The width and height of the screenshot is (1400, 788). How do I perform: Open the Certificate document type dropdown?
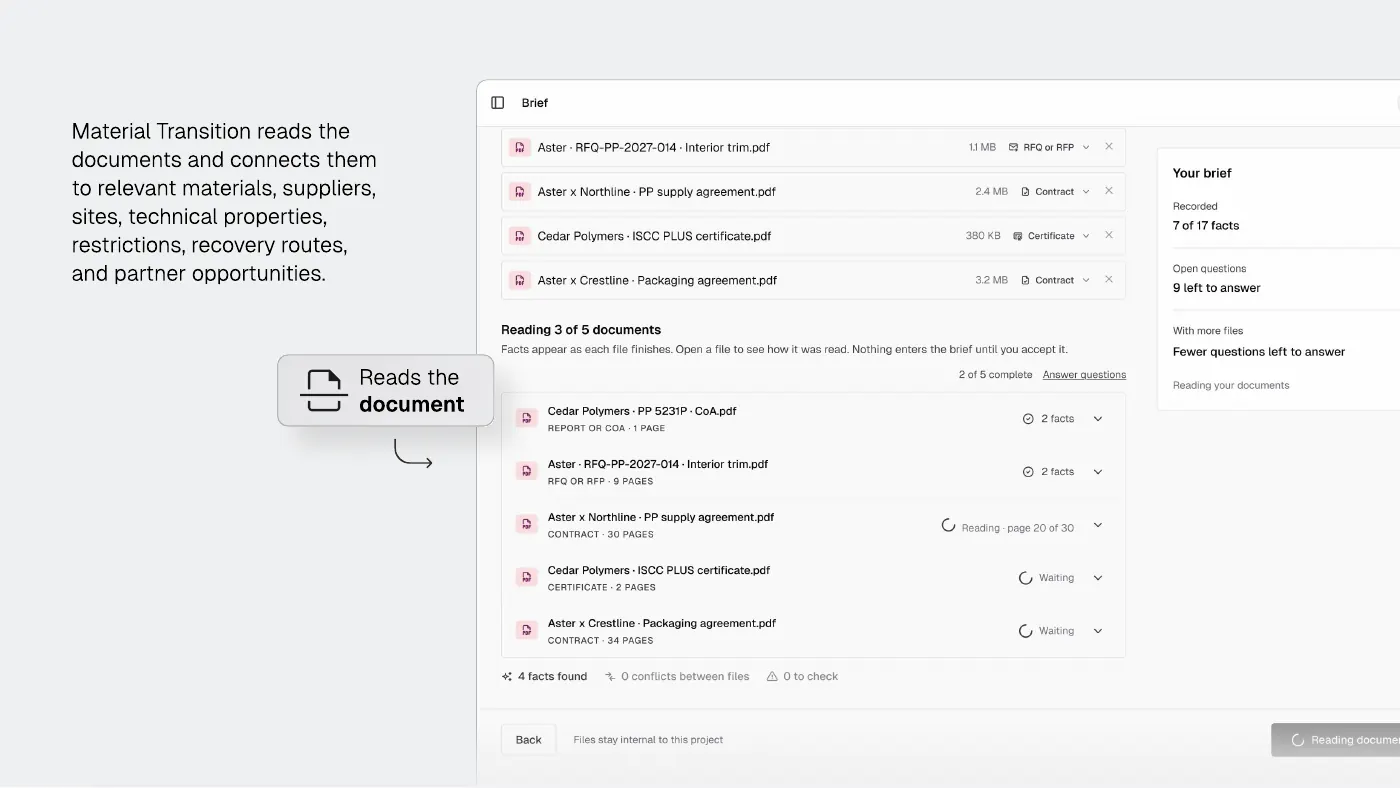1052,236
